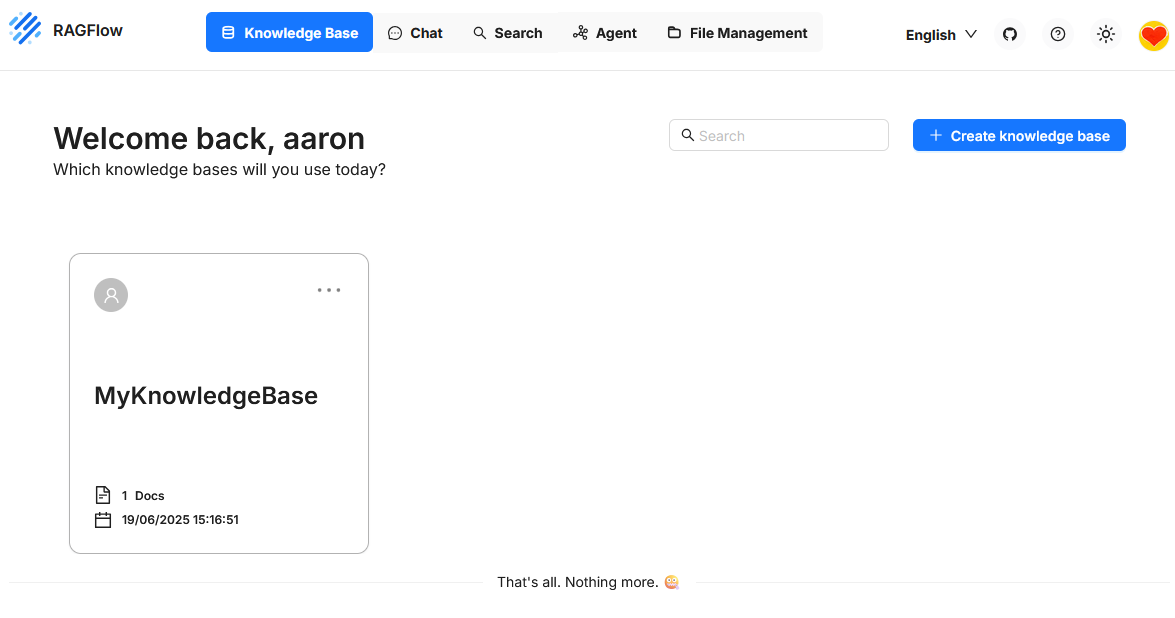Select the Agent tab
The image size is (1175, 618).
pos(605,33)
